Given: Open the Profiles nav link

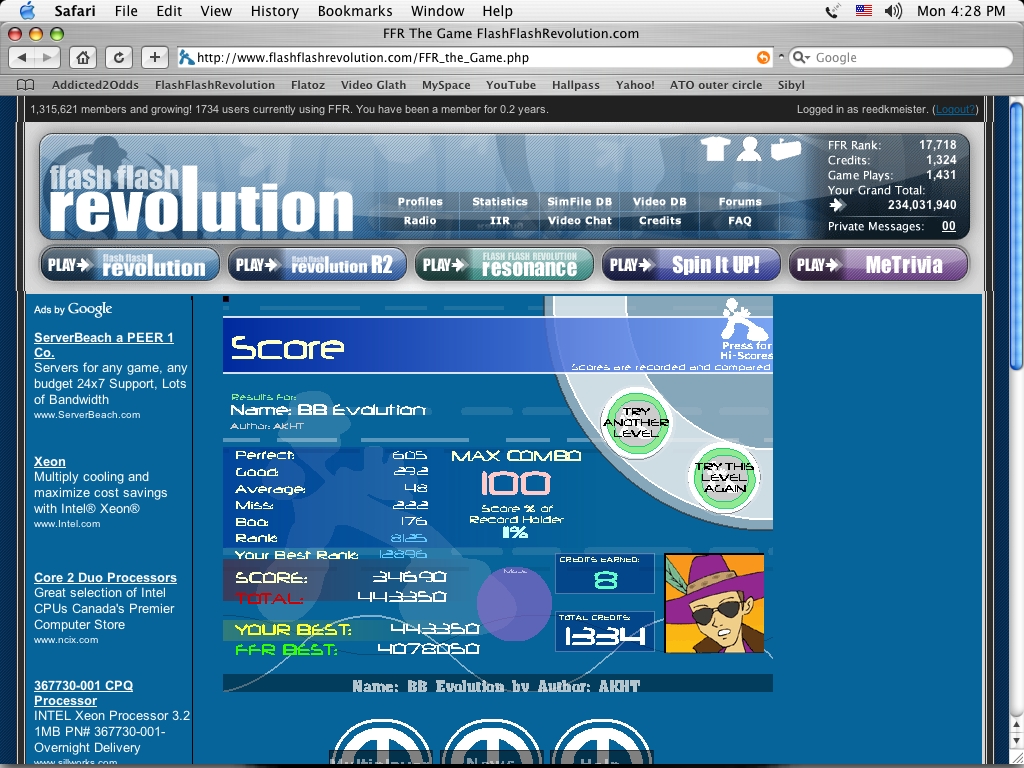Looking at the screenshot, I should tap(420, 202).
